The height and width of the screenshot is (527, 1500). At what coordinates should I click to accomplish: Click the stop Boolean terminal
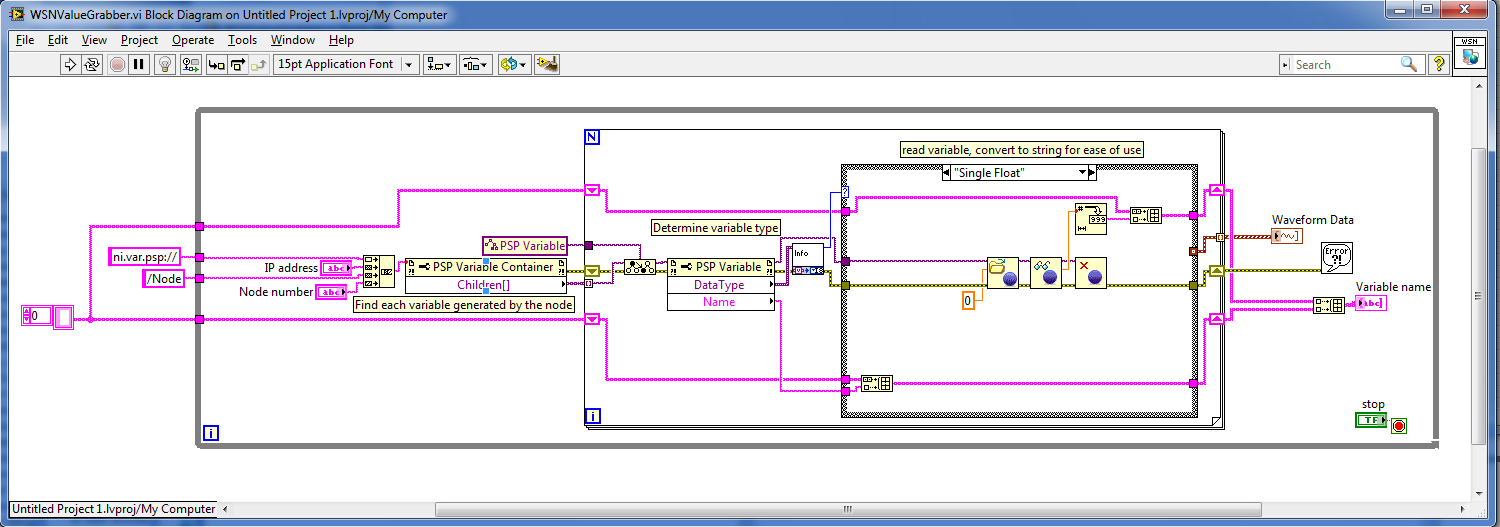(1370, 421)
